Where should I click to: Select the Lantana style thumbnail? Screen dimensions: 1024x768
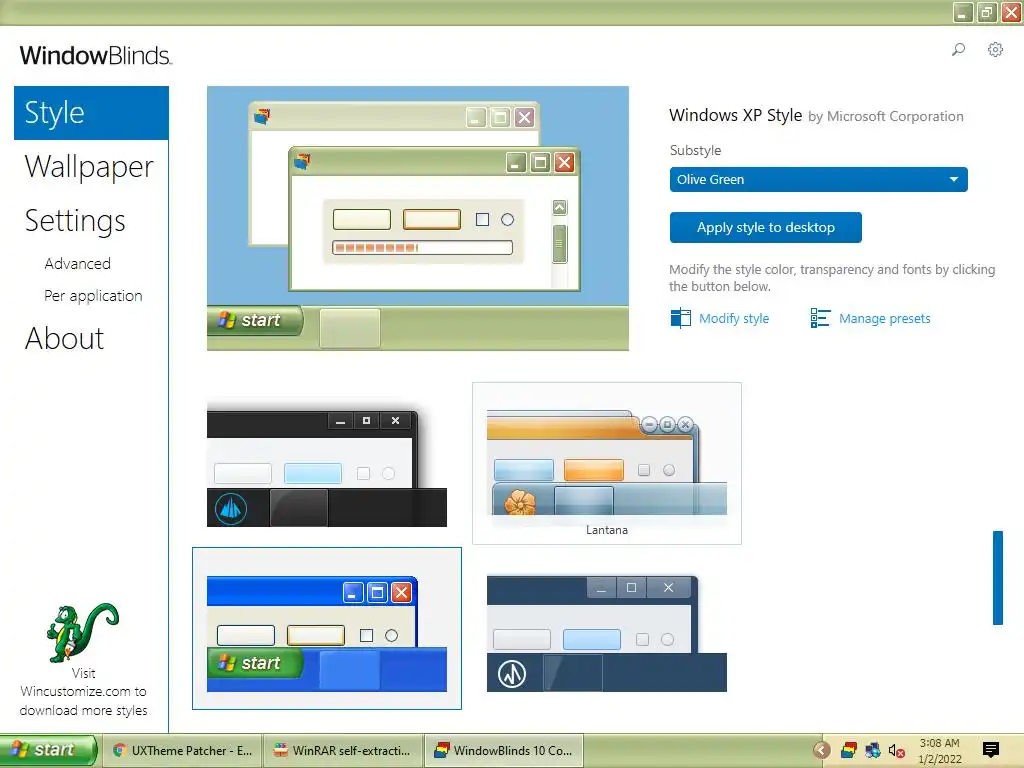(x=607, y=464)
